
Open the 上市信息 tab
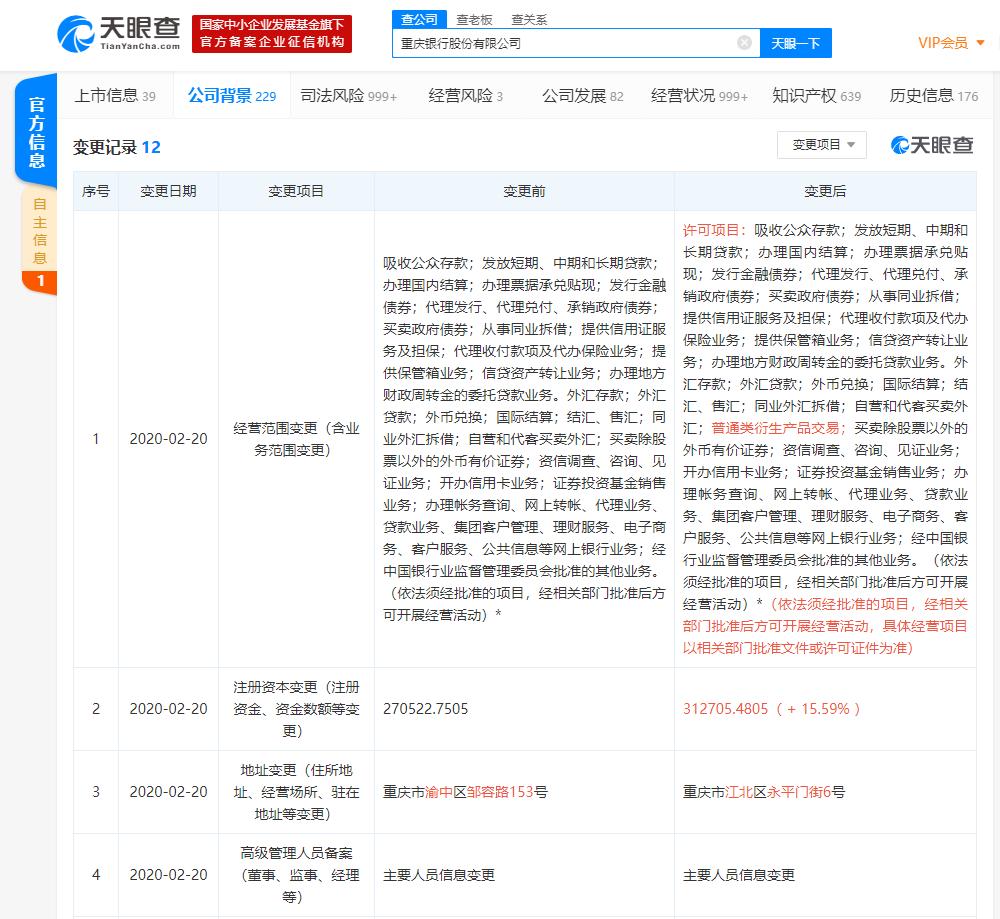click(x=115, y=96)
